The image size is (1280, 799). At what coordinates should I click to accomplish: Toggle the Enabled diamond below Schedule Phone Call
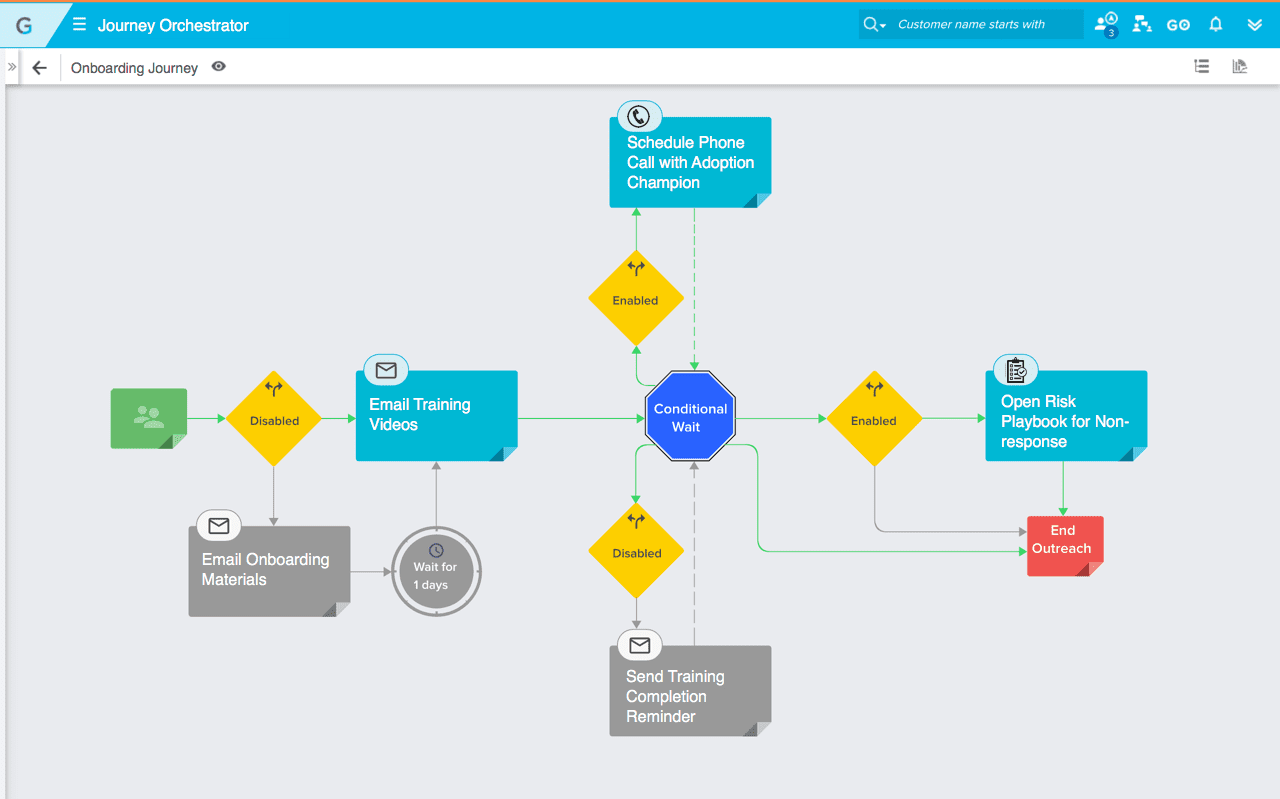coord(635,298)
